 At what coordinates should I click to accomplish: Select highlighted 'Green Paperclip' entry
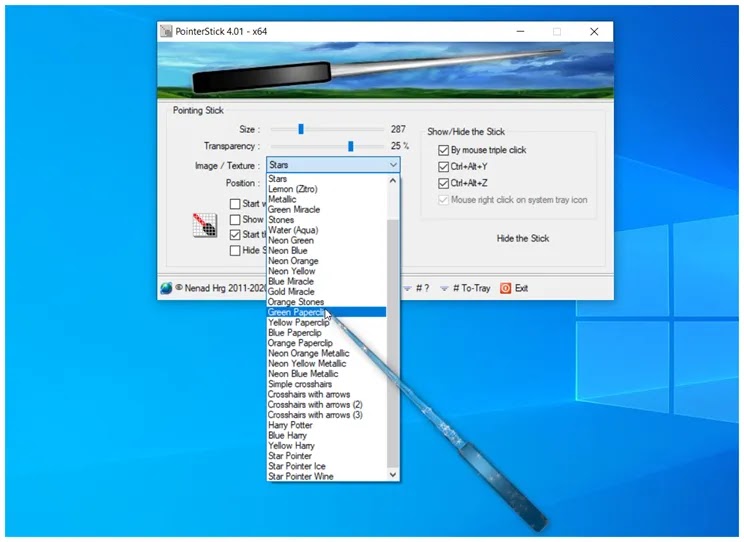pyautogui.click(x=326, y=312)
